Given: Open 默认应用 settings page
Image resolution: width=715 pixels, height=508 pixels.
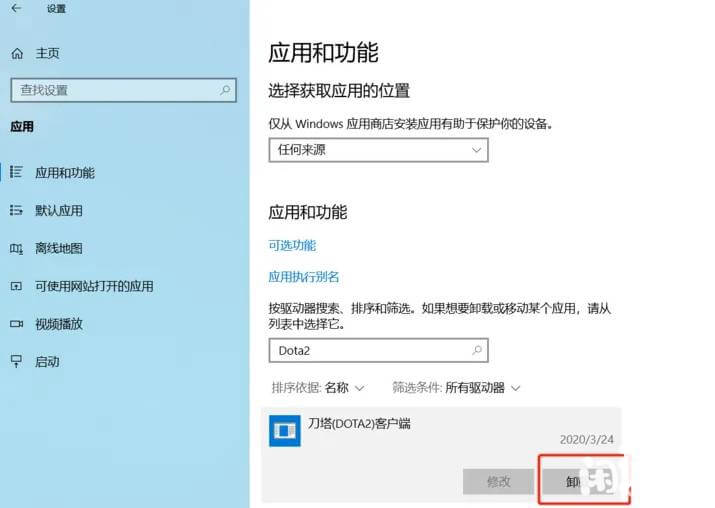Looking at the screenshot, I should [x=59, y=210].
